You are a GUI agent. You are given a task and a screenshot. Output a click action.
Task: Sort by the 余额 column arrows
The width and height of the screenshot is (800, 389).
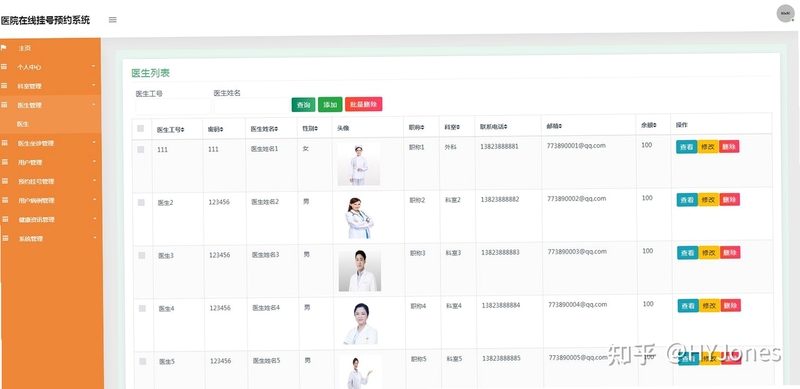tap(655, 125)
